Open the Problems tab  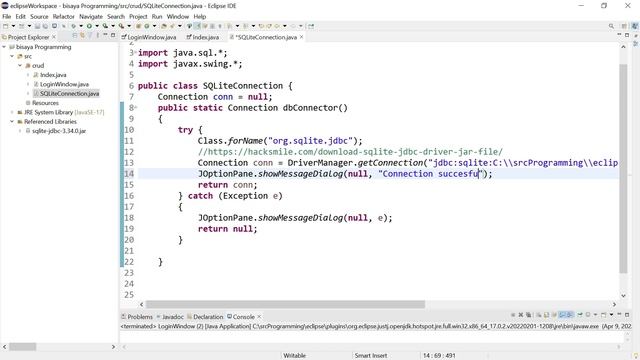(x=137, y=317)
